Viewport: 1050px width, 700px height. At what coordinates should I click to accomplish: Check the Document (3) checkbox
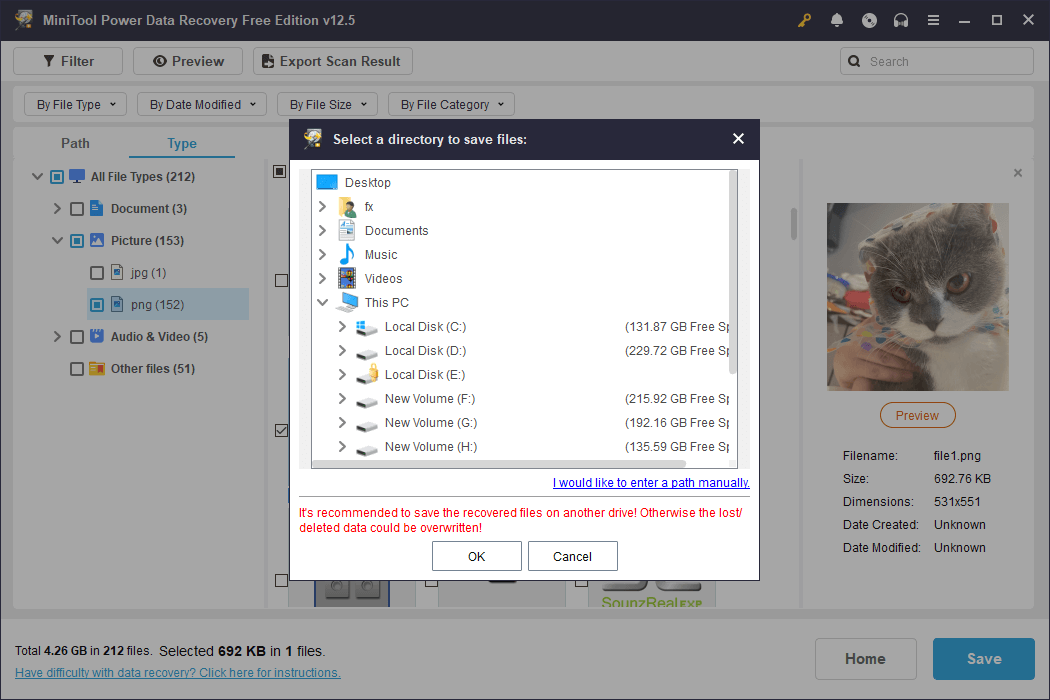pos(77,209)
